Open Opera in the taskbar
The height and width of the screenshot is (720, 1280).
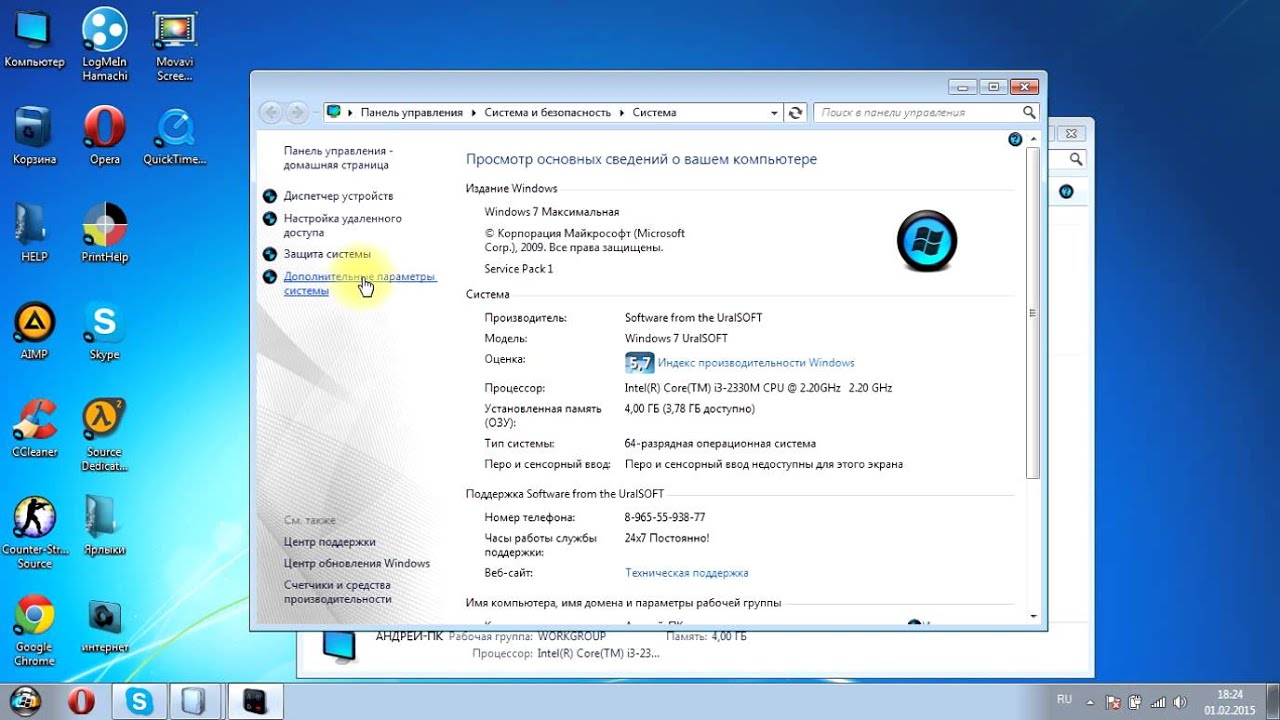(82, 700)
